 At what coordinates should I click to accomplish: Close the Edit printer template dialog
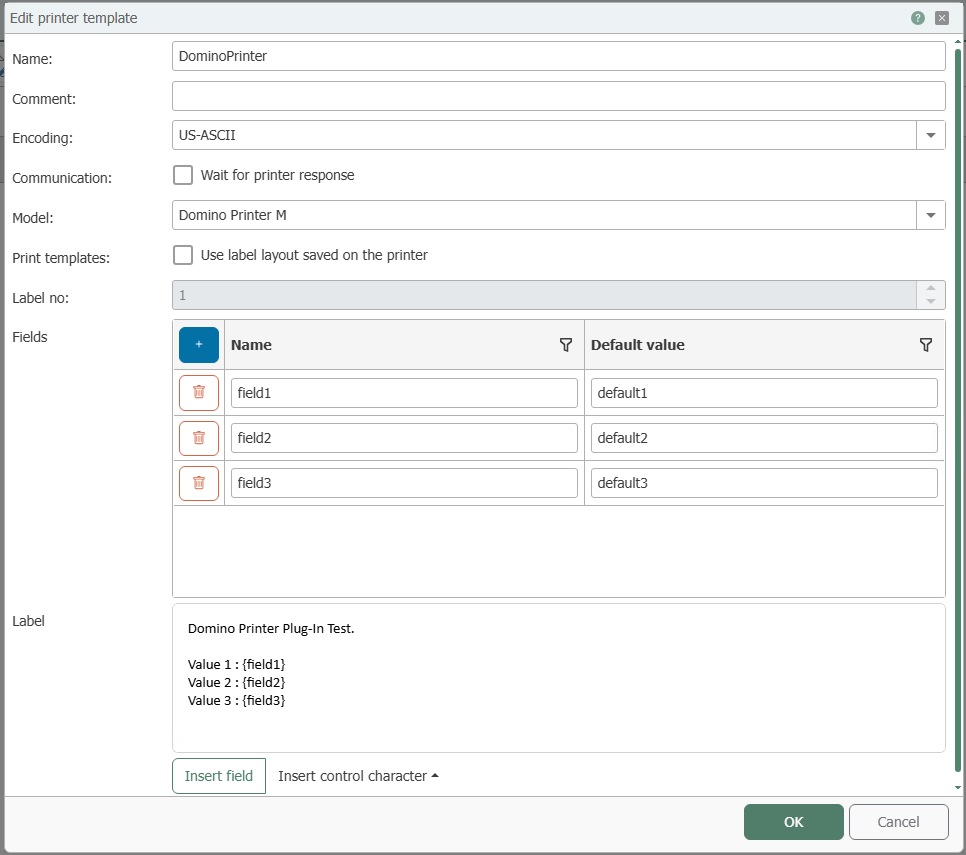pyautogui.click(x=941, y=18)
